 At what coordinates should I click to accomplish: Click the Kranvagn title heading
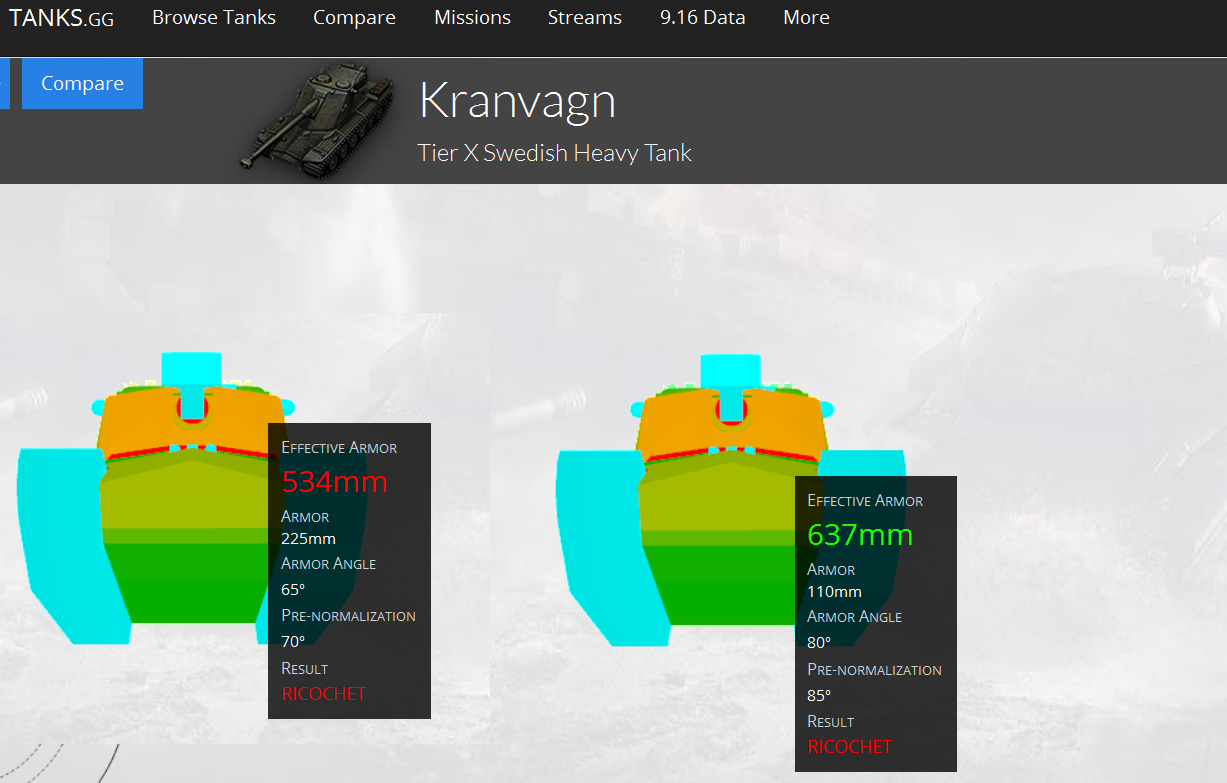pos(517,101)
